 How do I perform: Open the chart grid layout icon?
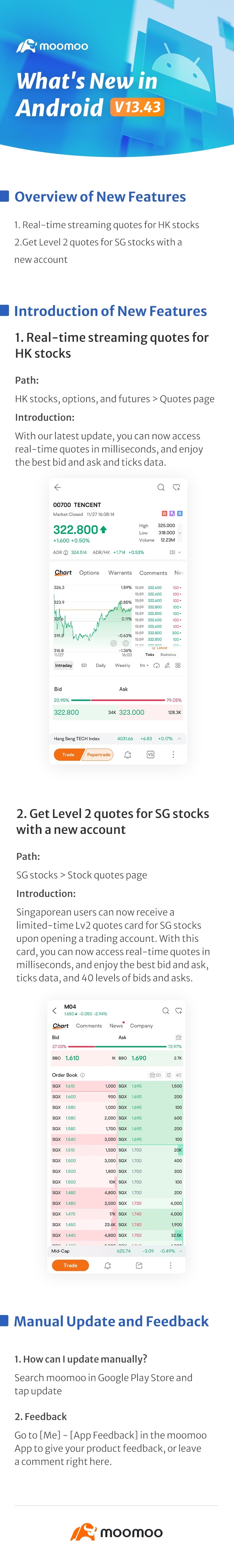tap(178, 665)
